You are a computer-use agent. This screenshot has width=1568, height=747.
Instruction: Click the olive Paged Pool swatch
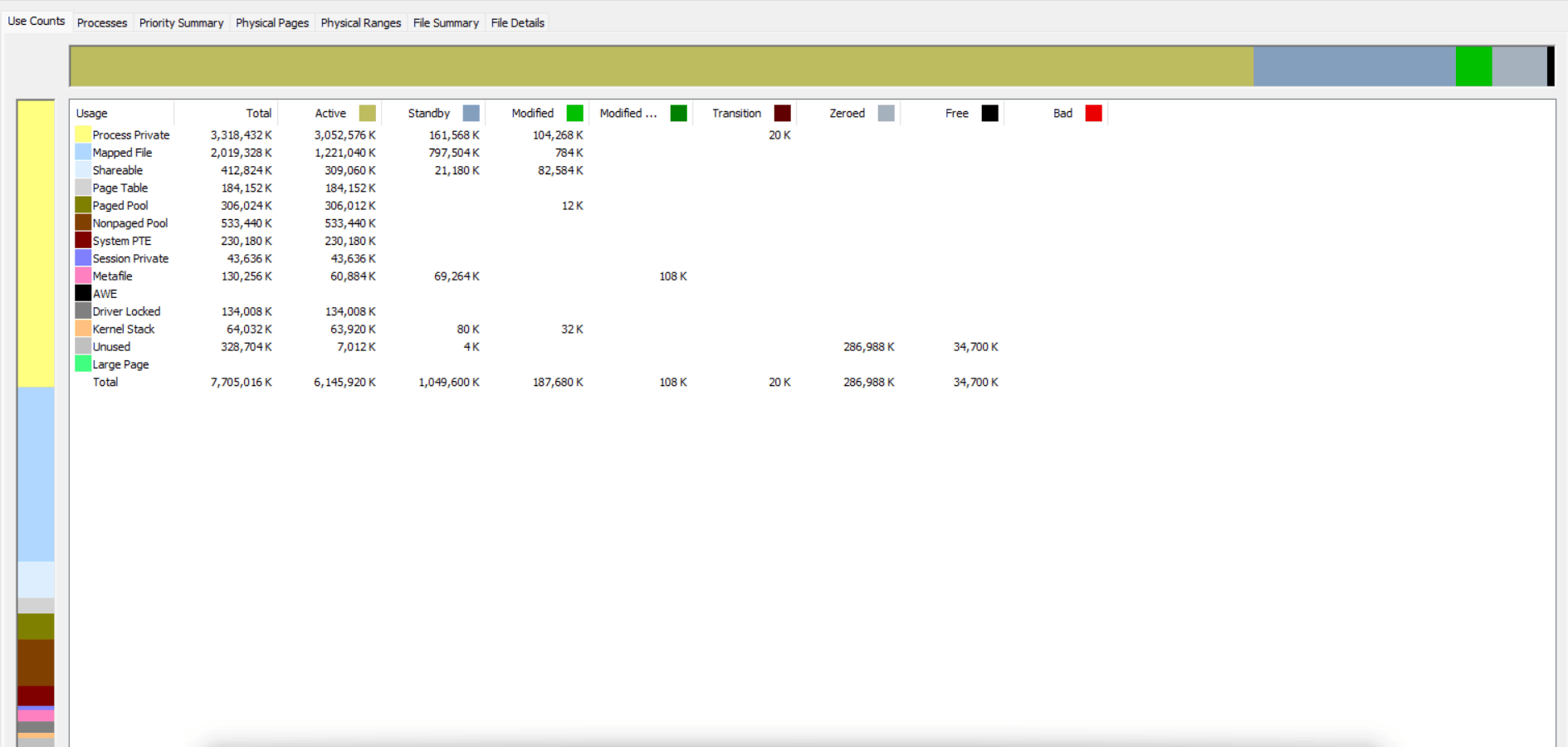[x=83, y=205]
